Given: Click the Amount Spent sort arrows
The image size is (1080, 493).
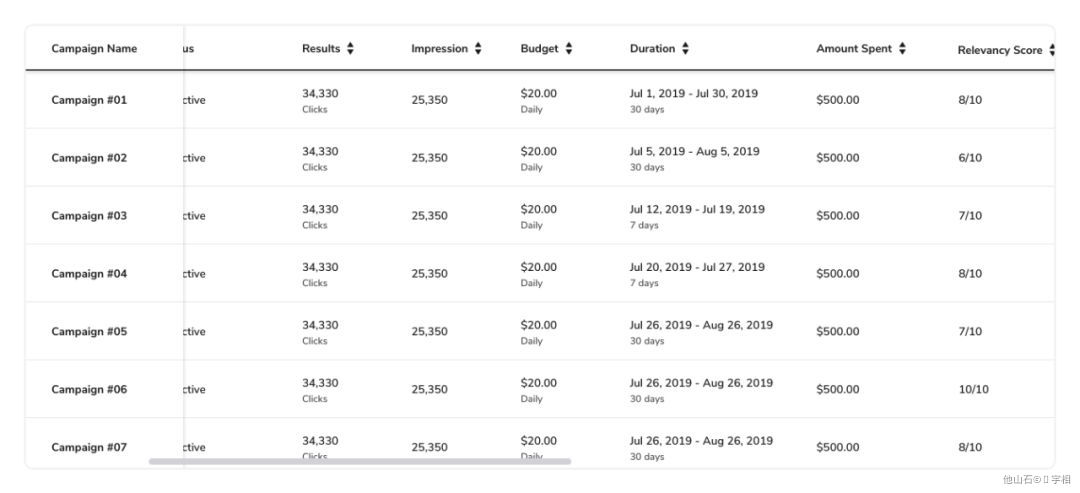Looking at the screenshot, I should coord(902,49).
